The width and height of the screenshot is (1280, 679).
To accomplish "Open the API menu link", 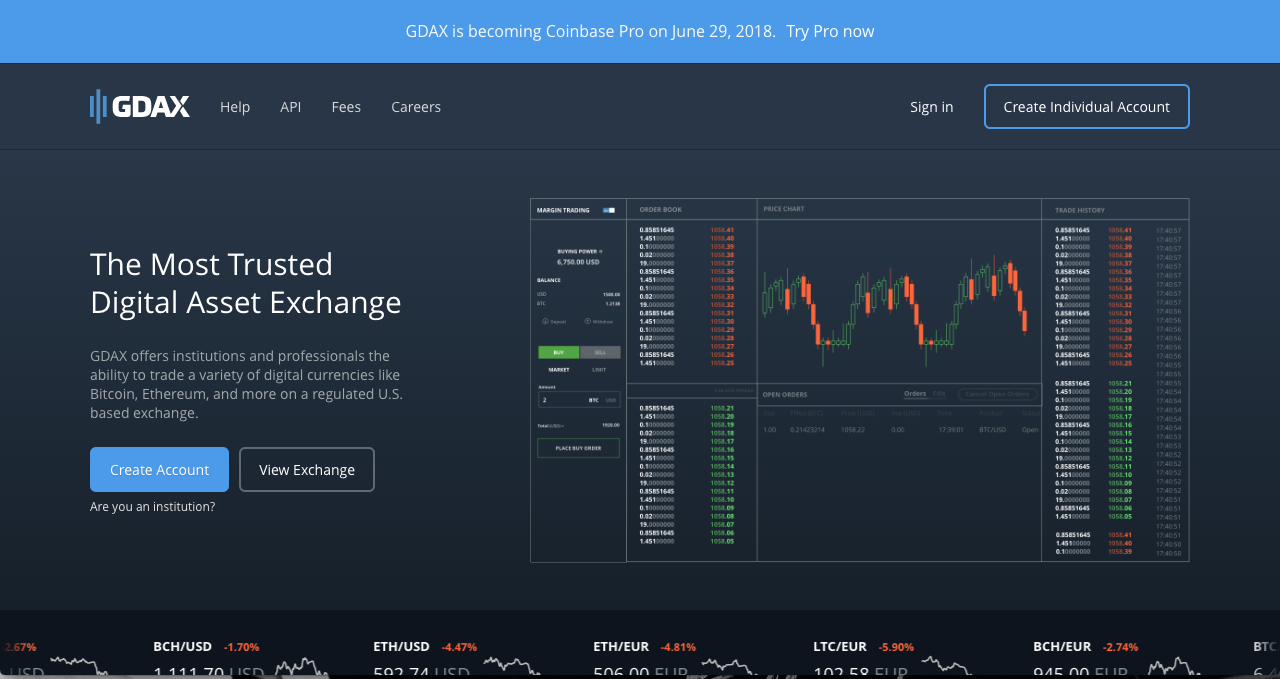I will tap(290, 107).
